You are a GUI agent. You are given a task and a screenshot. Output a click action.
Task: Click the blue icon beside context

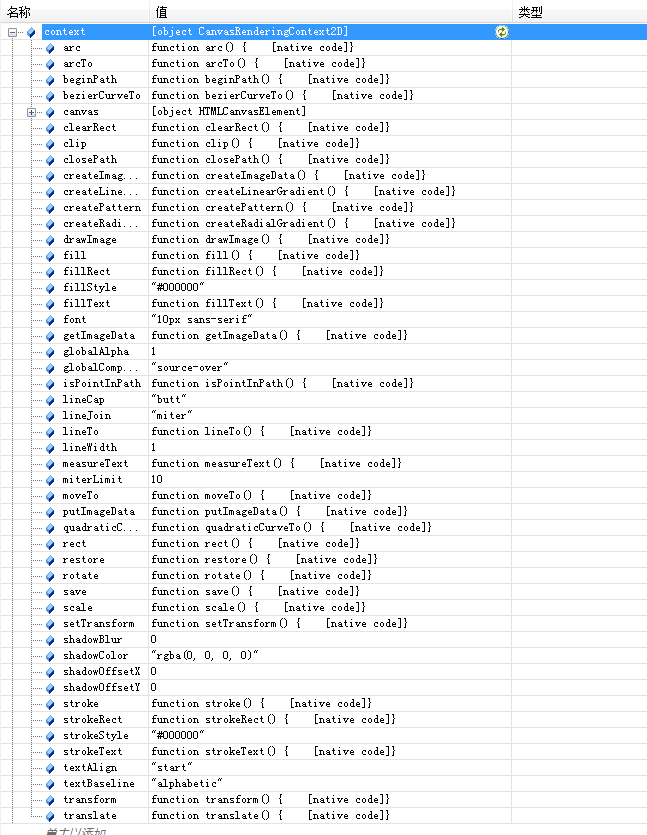31,32
